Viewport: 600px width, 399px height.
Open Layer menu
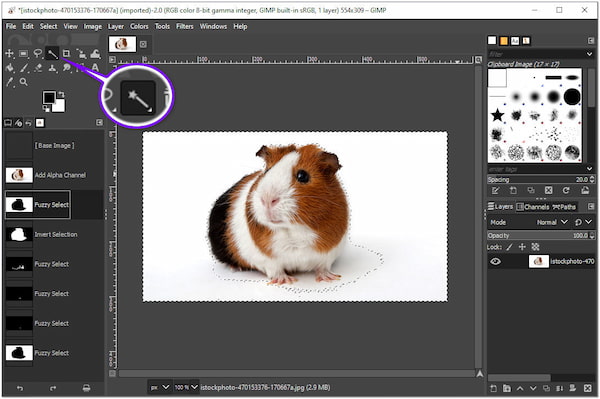[x=116, y=26]
